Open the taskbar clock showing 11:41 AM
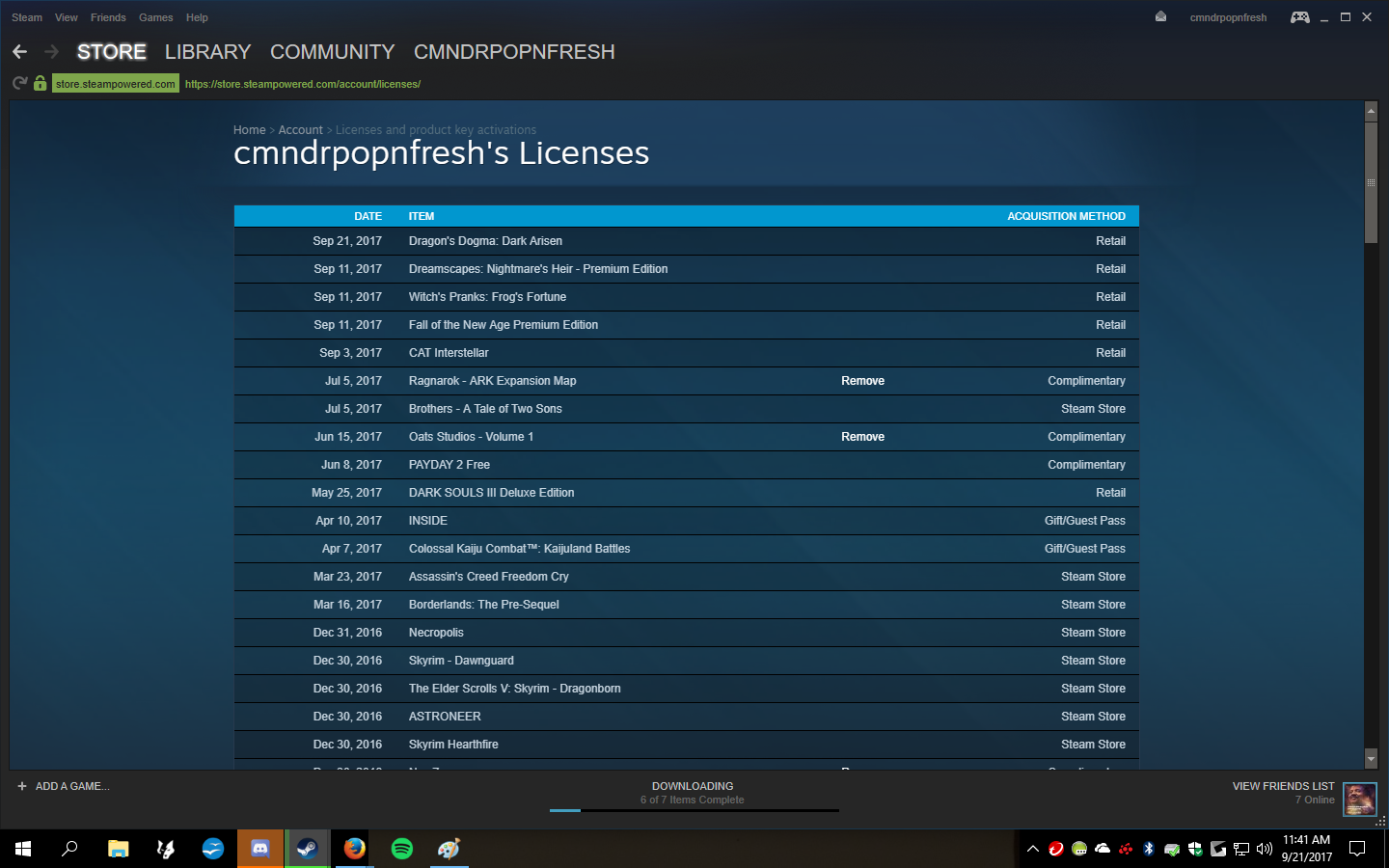The image size is (1389, 868). click(x=1306, y=849)
